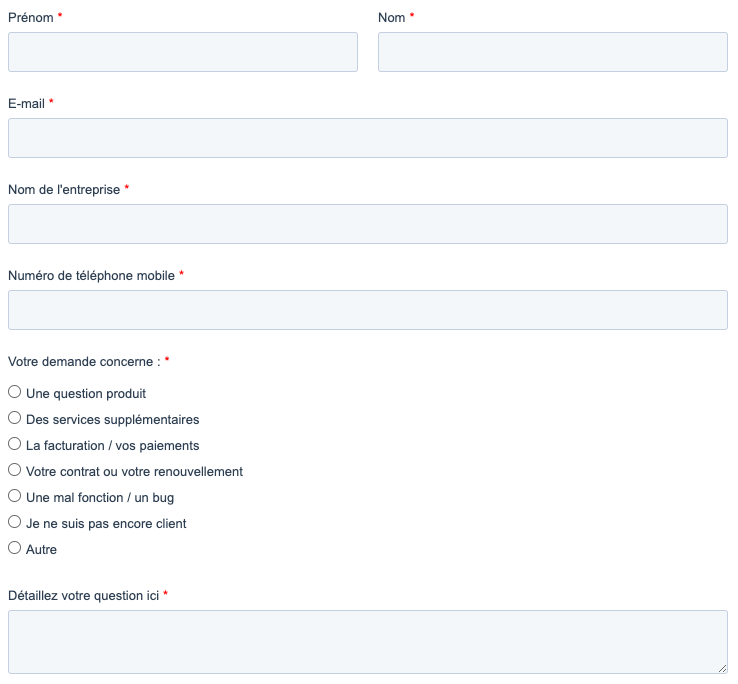The width and height of the screenshot is (738, 684).
Task: Pick the La facturation / vos paiements radio
Action: click(x=15, y=443)
